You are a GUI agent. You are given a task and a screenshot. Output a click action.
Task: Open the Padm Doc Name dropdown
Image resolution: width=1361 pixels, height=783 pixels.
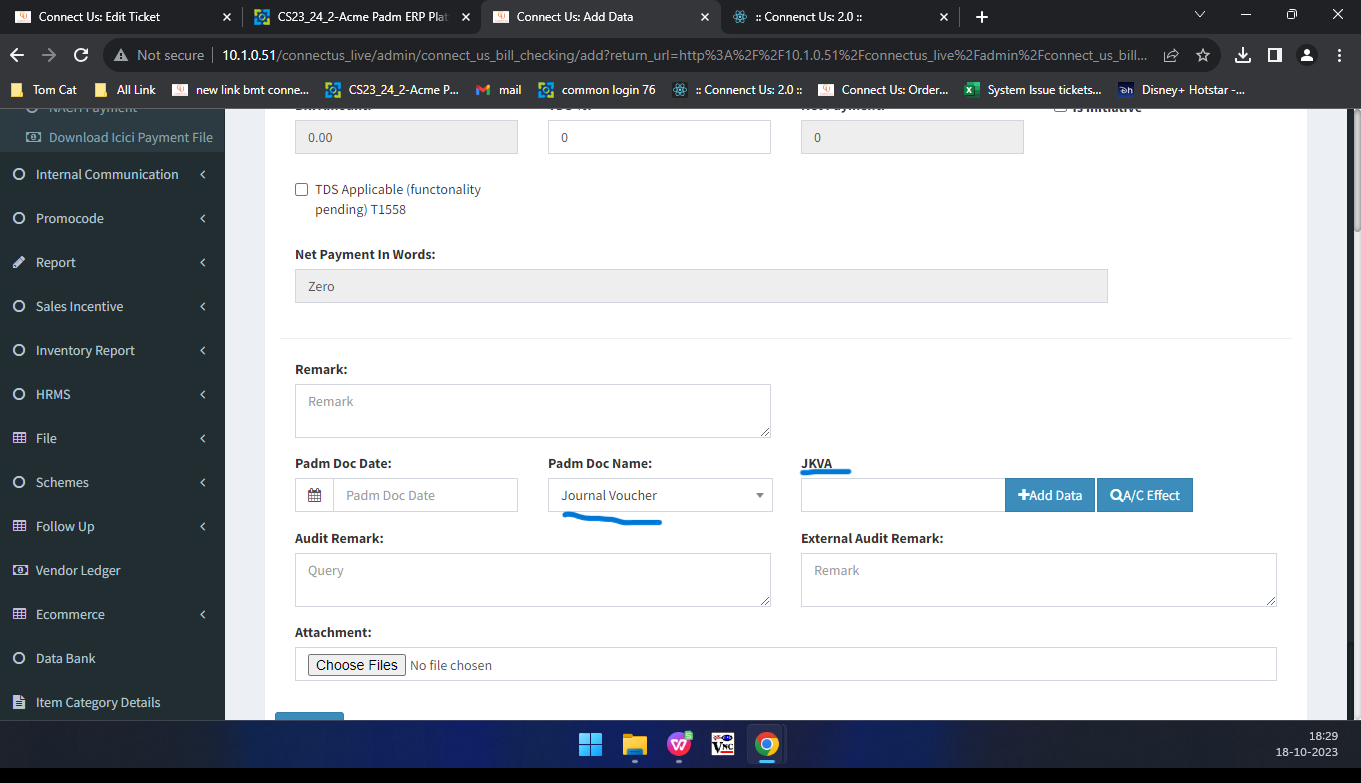pos(660,495)
